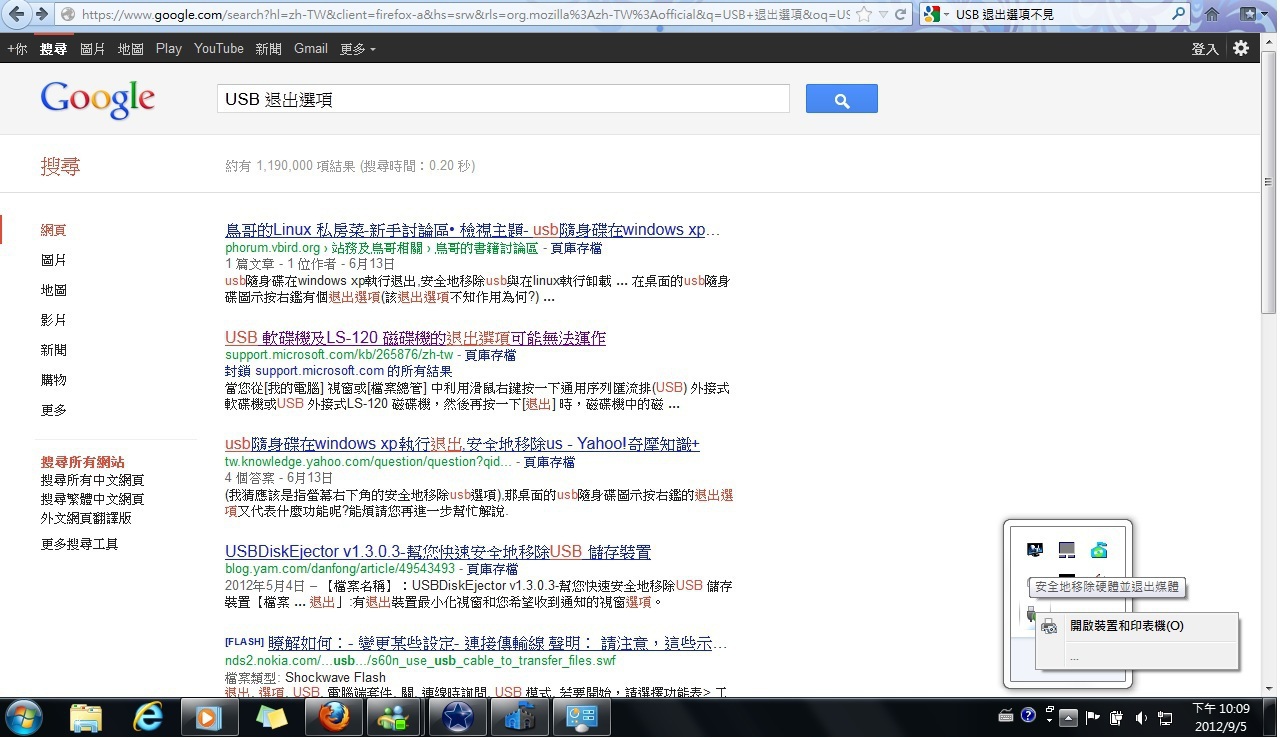Click the Google search input field
The width and height of the screenshot is (1280, 738).
click(x=503, y=99)
